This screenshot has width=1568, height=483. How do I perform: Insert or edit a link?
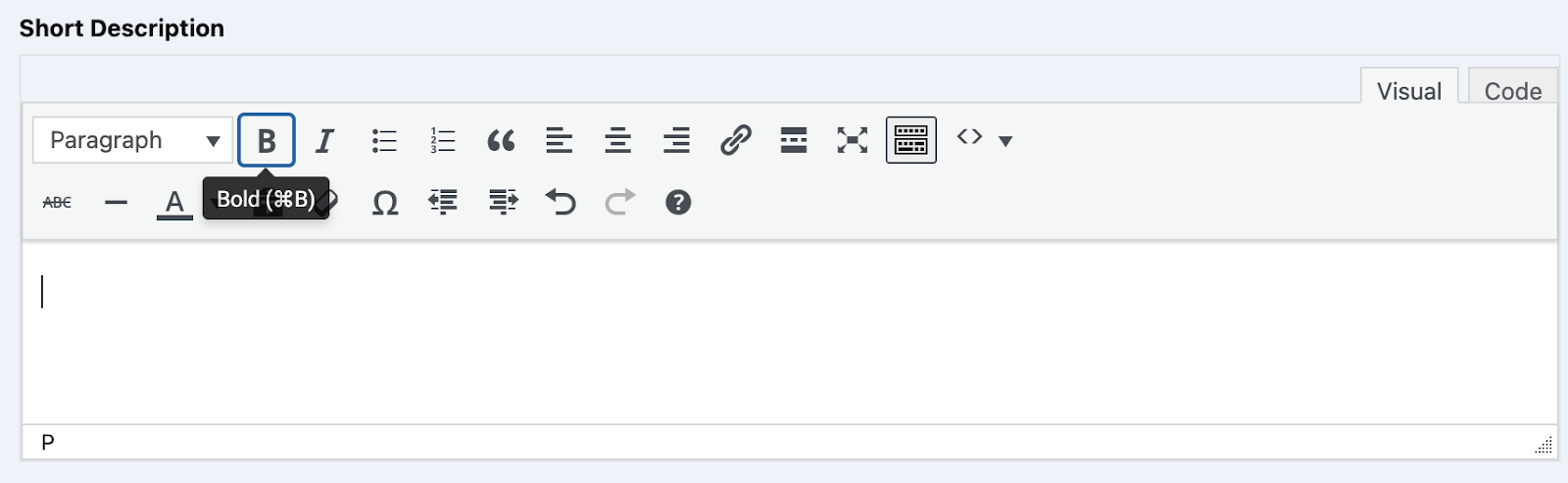pyautogui.click(x=735, y=140)
